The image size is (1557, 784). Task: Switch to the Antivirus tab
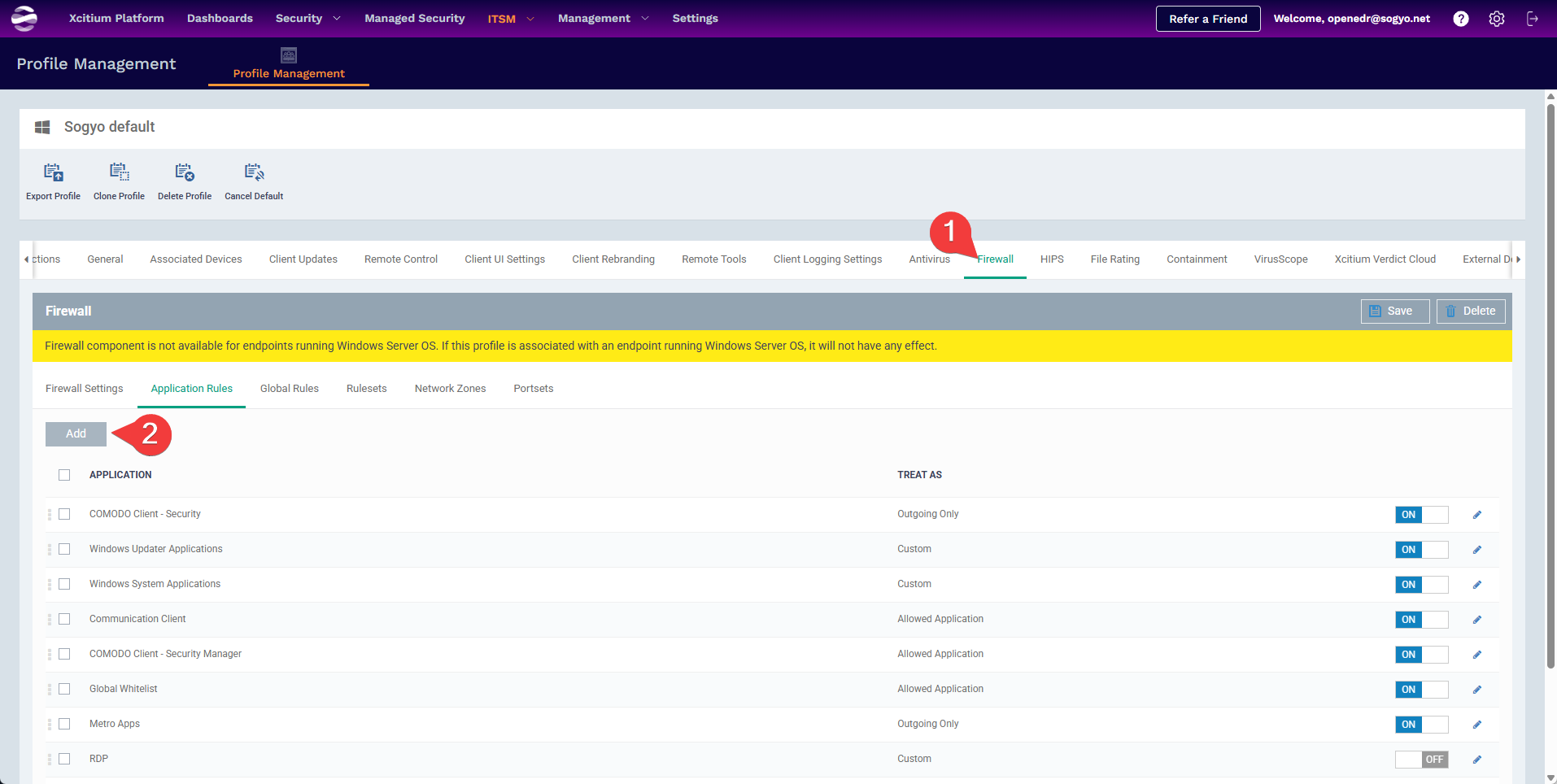click(x=929, y=259)
